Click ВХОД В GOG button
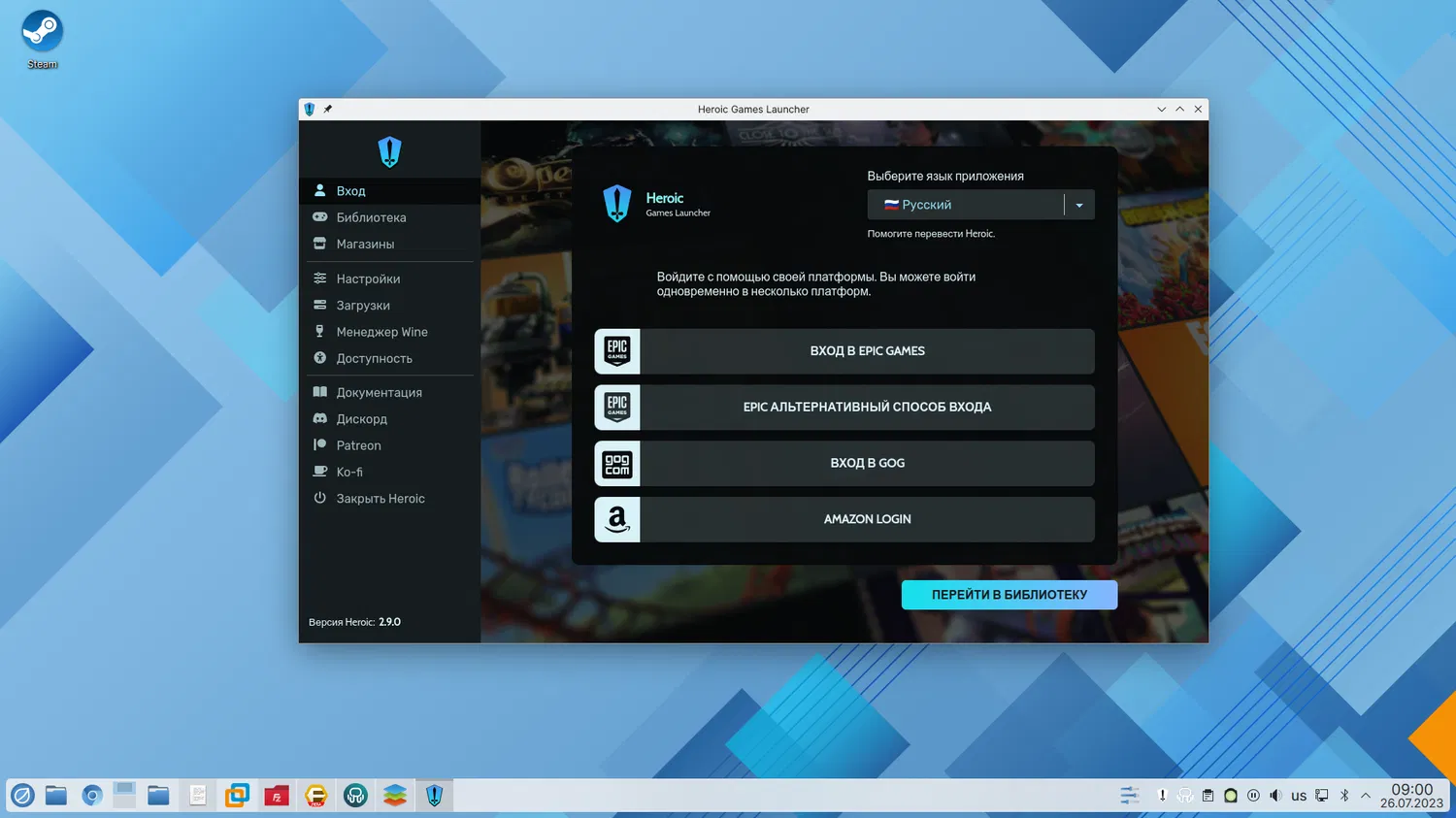This screenshot has width=1456, height=818. coord(844,464)
